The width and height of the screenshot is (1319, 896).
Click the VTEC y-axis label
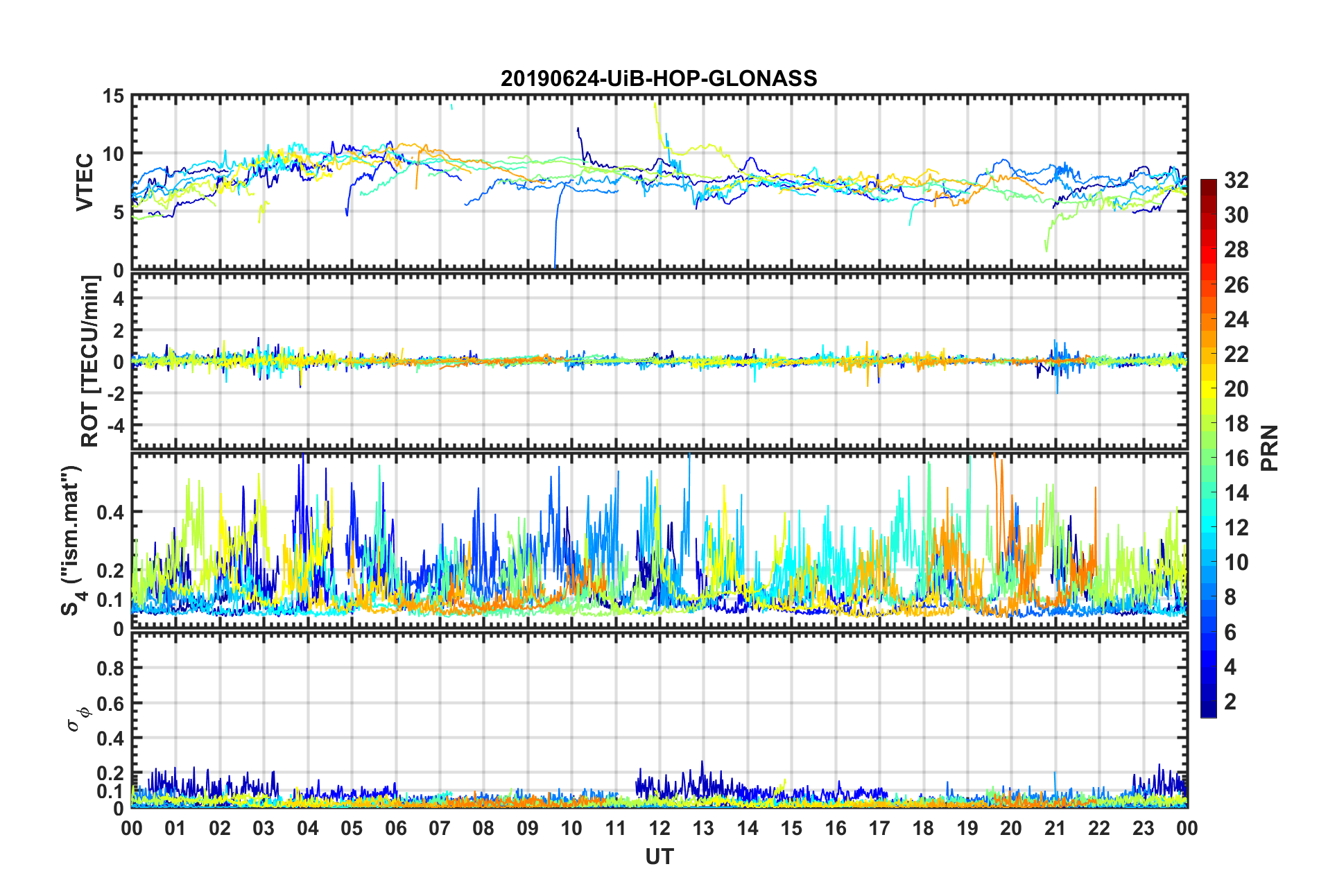click(85, 182)
